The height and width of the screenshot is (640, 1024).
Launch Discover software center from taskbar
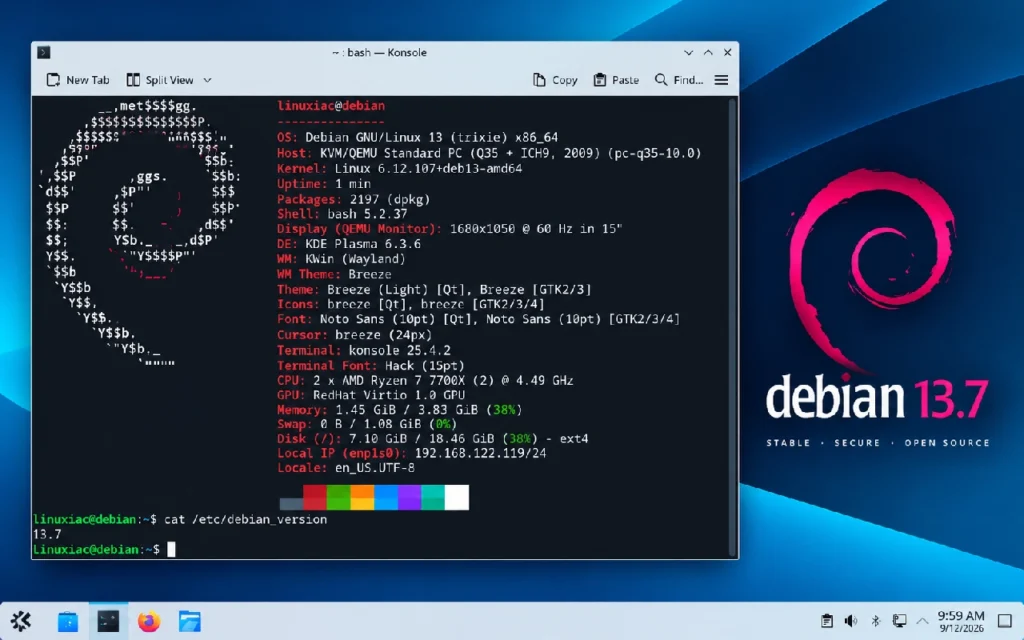[67, 621]
